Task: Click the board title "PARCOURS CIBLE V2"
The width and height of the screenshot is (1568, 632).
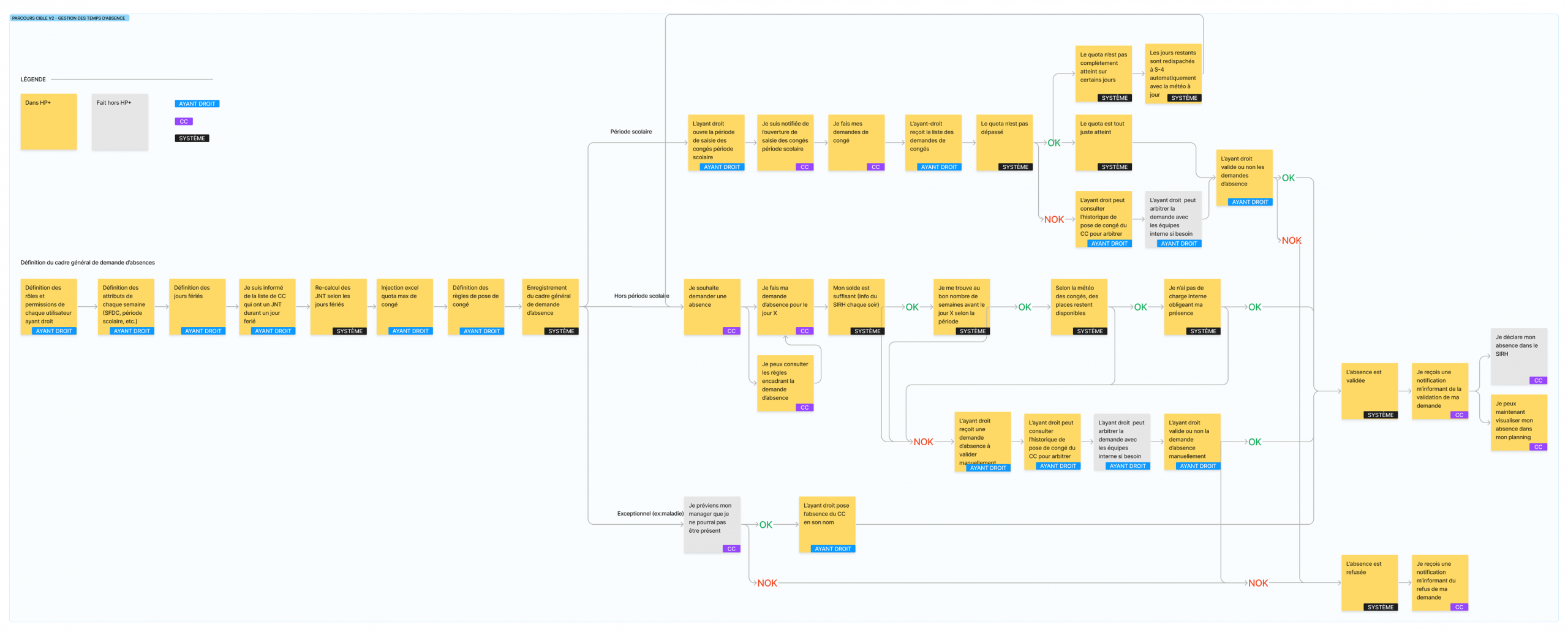Action: click(66, 18)
